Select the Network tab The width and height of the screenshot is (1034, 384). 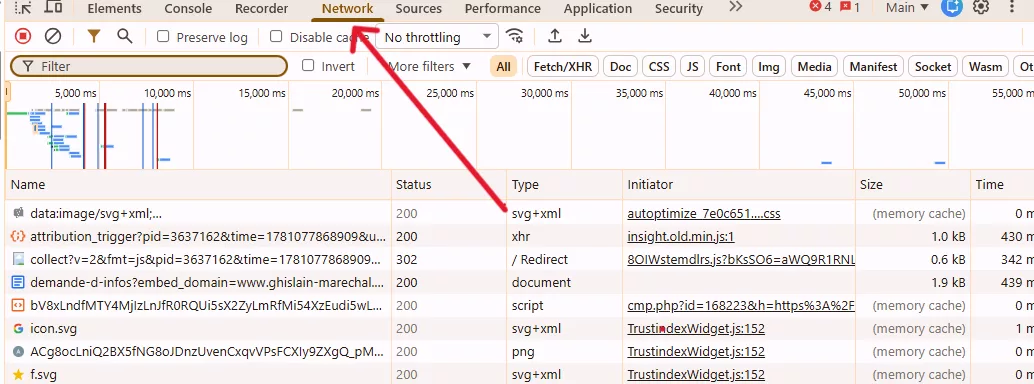347,9
